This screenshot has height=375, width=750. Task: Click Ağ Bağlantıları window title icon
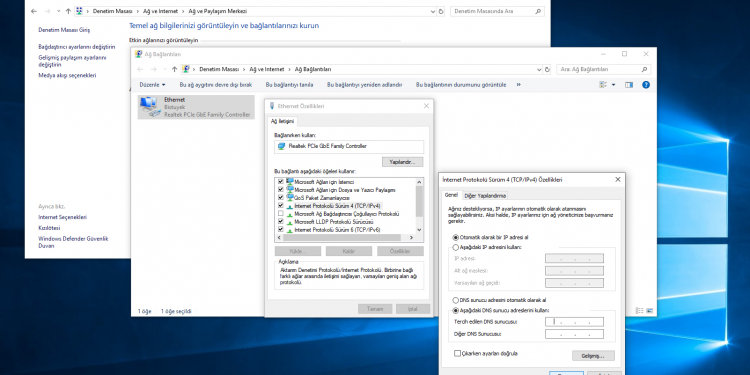point(138,54)
